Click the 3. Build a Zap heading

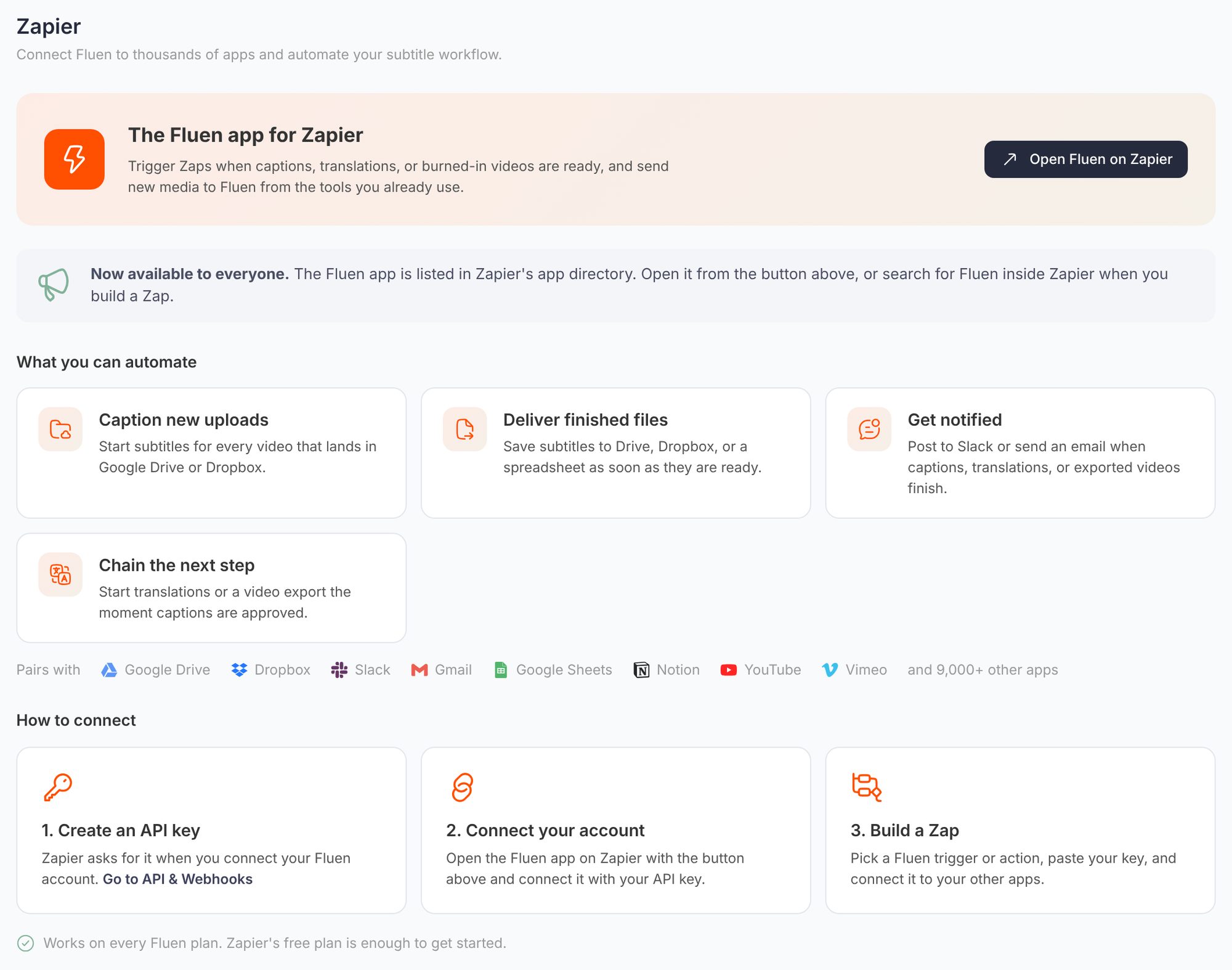[905, 830]
